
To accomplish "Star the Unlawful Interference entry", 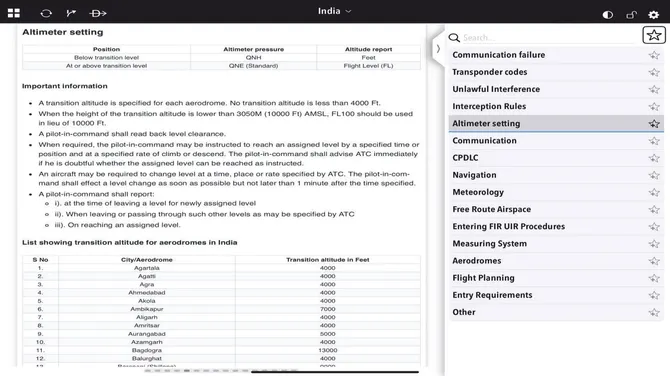I will coord(654,89).
